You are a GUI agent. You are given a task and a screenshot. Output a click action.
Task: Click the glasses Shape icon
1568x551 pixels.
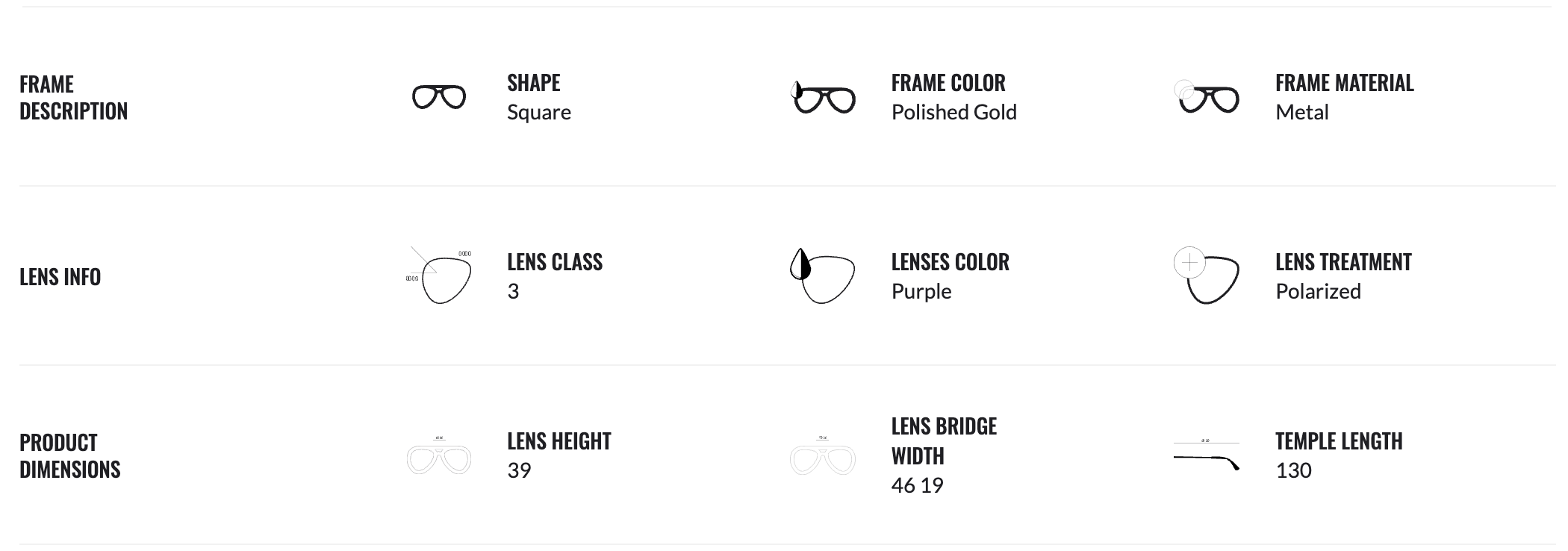(439, 98)
